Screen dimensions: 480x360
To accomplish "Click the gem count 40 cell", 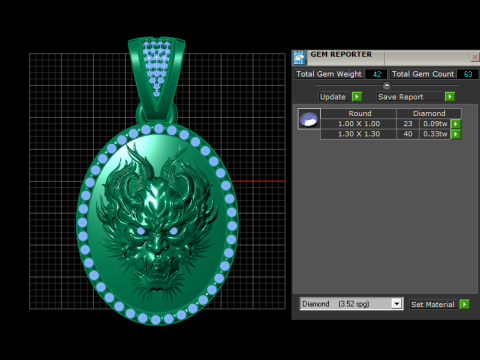I will pos(408,134).
